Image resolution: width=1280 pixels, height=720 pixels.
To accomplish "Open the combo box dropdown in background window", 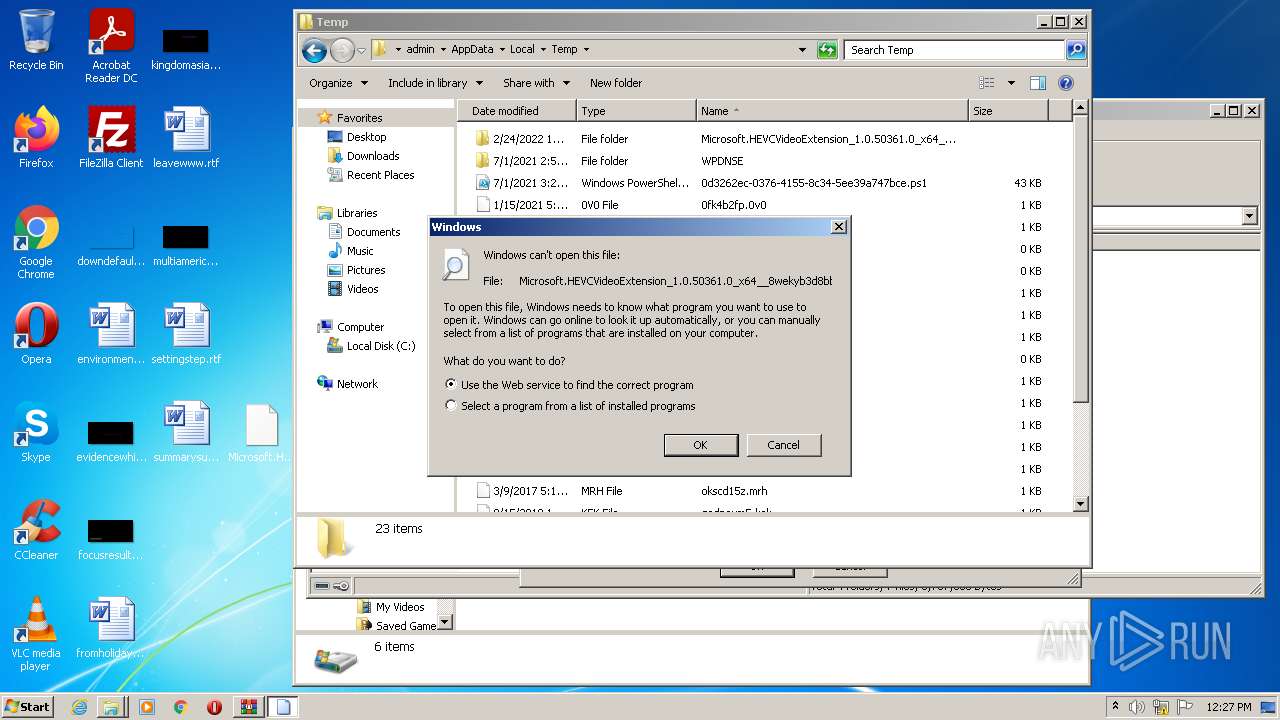I will 1249,216.
